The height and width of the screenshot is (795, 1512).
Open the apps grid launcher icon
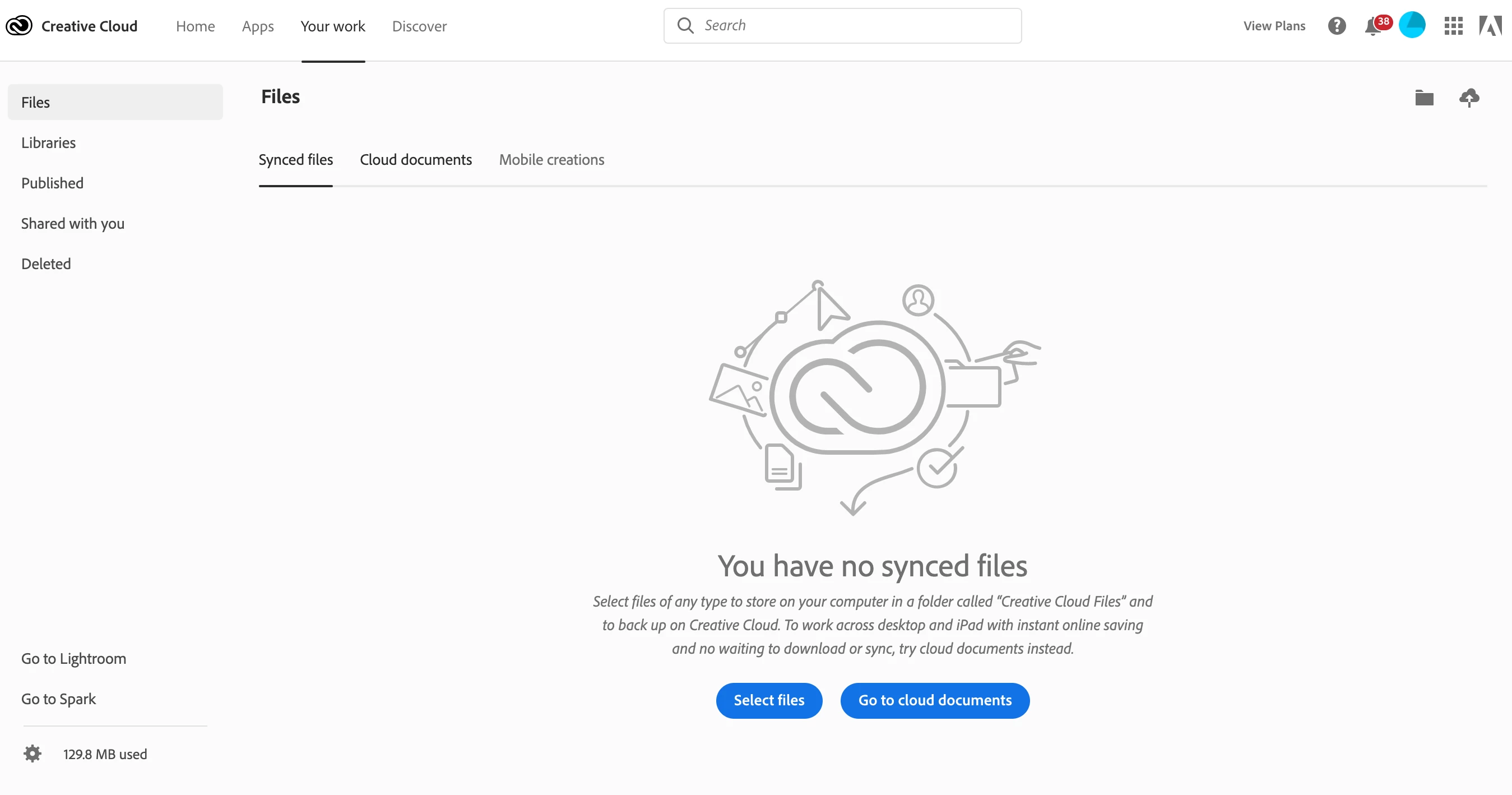click(1453, 26)
